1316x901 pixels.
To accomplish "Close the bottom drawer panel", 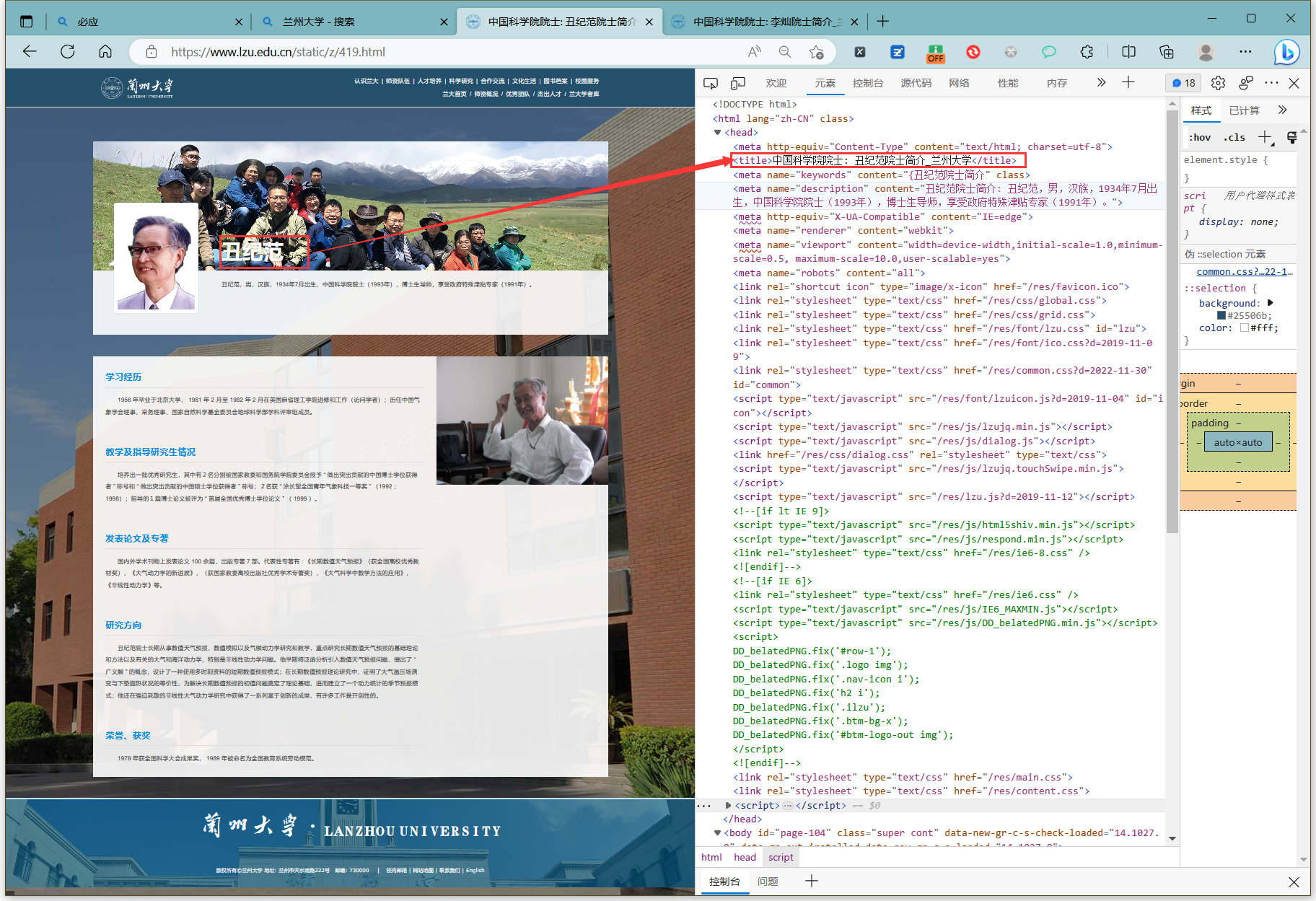I will pos(1294,882).
